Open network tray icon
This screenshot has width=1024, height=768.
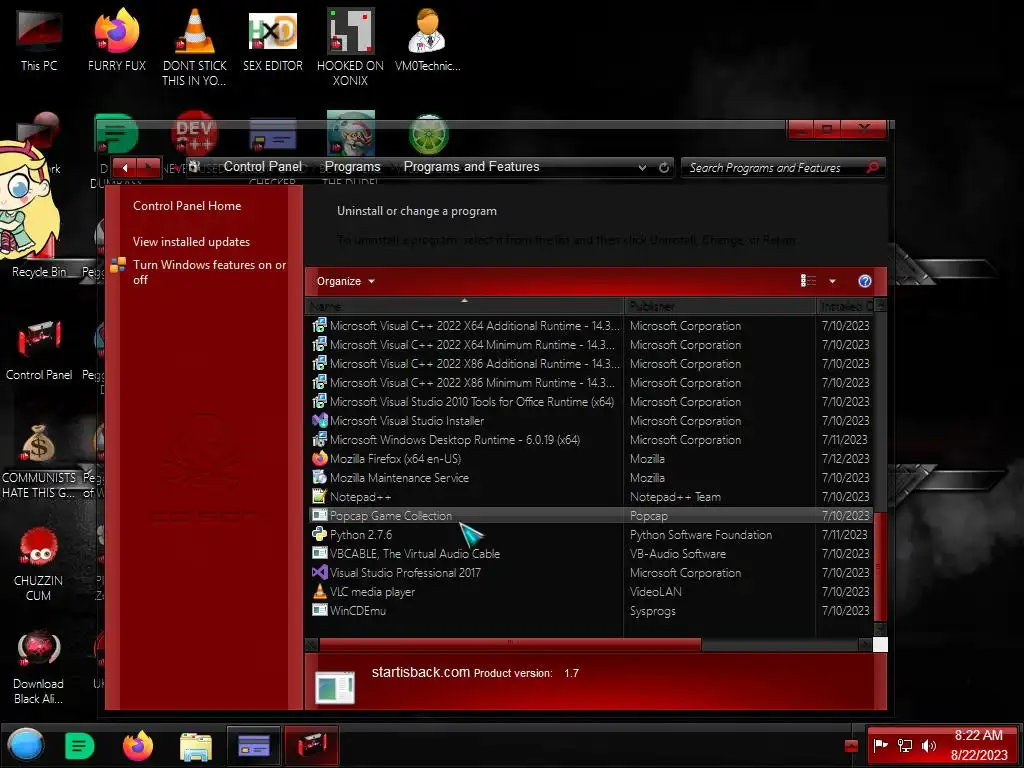pos(904,746)
